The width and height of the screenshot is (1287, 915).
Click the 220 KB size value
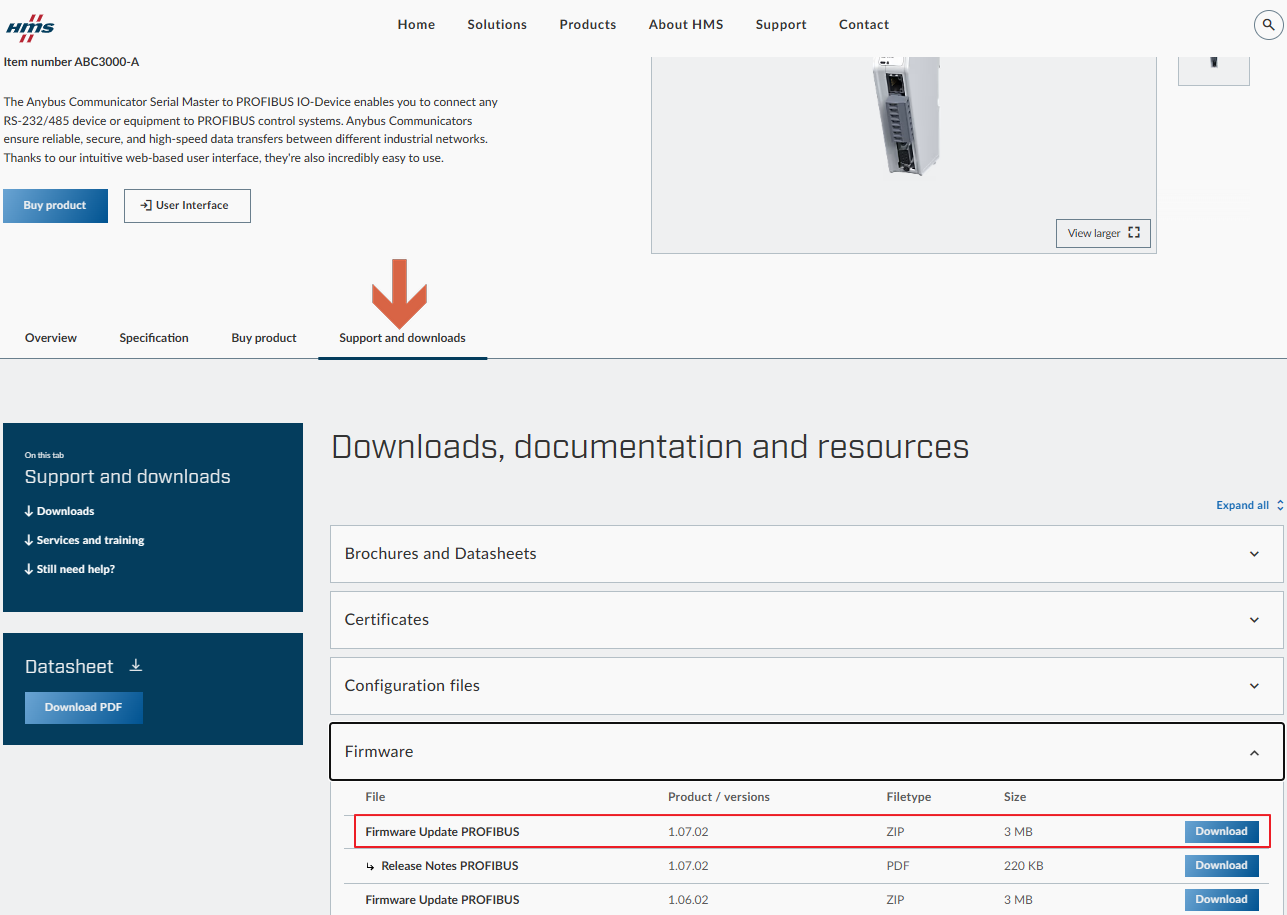pos(1026,866)
